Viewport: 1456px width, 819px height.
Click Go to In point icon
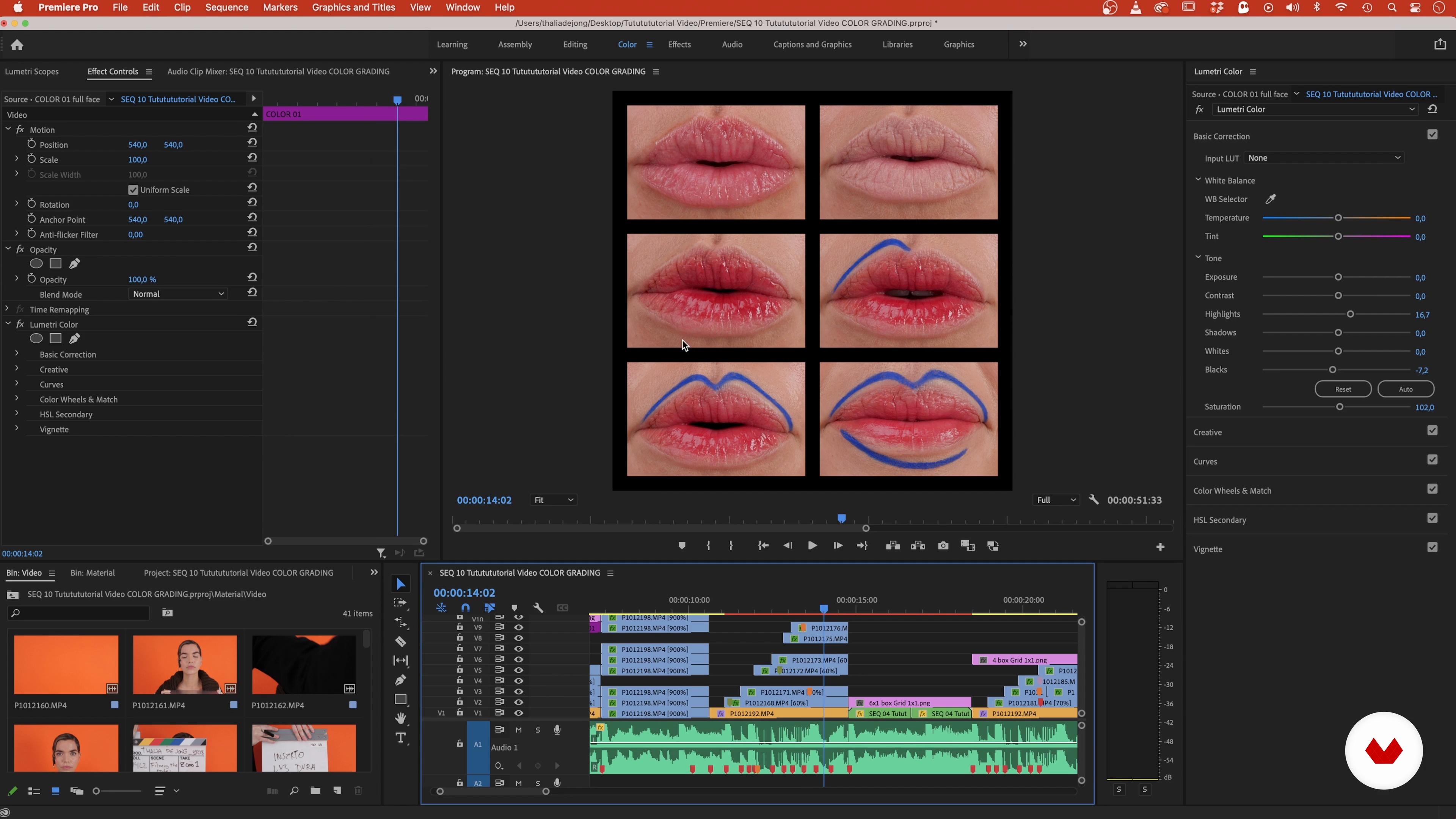click(x=763, y=546)
